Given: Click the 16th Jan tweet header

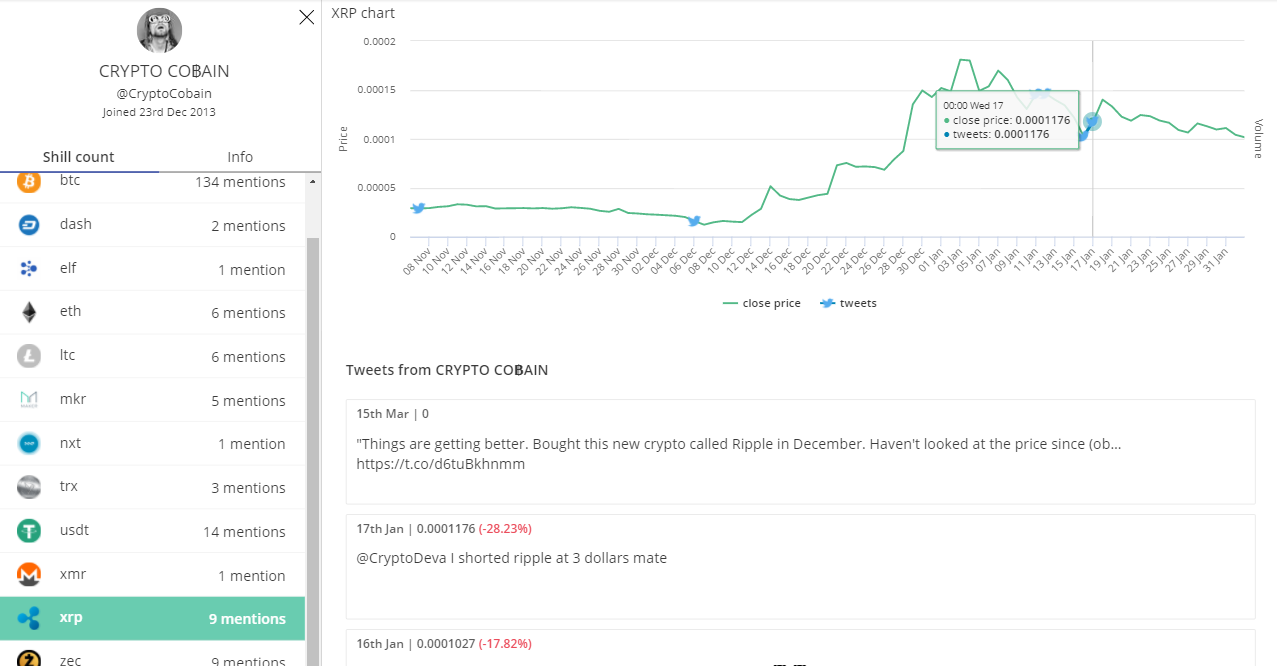Looking at the screenshot, I should pos(444,643).
